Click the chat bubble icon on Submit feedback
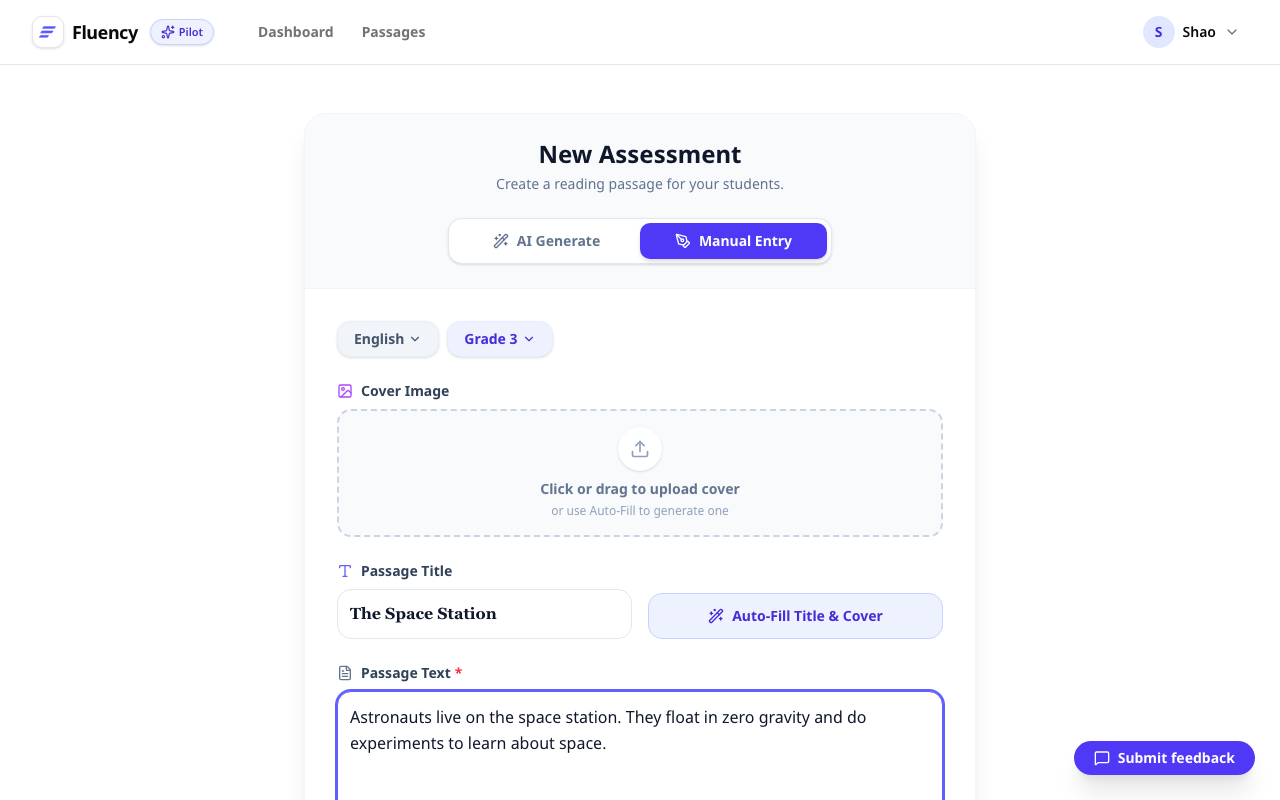Viewport: 1280px width, 800px height. tap(1100, 758)
